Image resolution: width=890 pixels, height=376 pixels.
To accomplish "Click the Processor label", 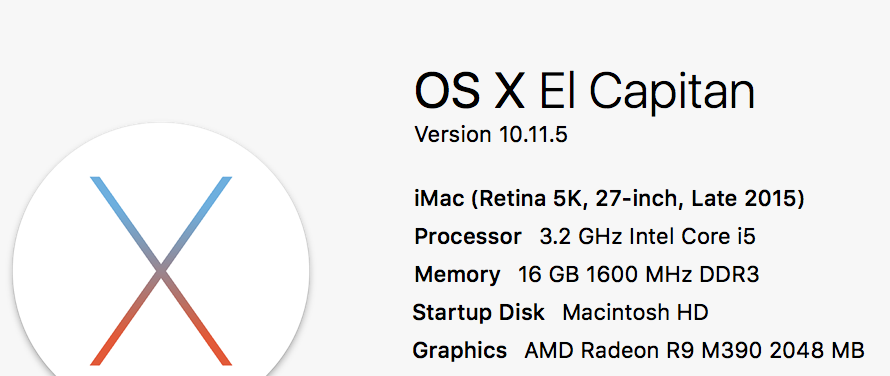I will (468, 236).
